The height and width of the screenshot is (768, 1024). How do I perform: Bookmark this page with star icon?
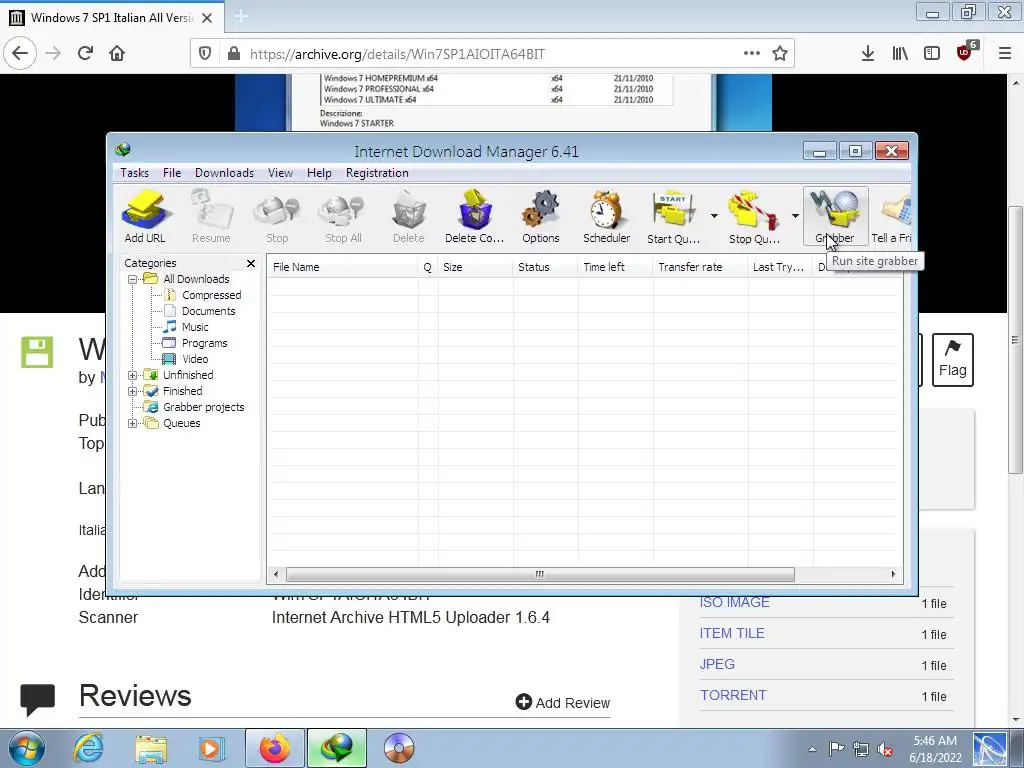pos(780,54)
